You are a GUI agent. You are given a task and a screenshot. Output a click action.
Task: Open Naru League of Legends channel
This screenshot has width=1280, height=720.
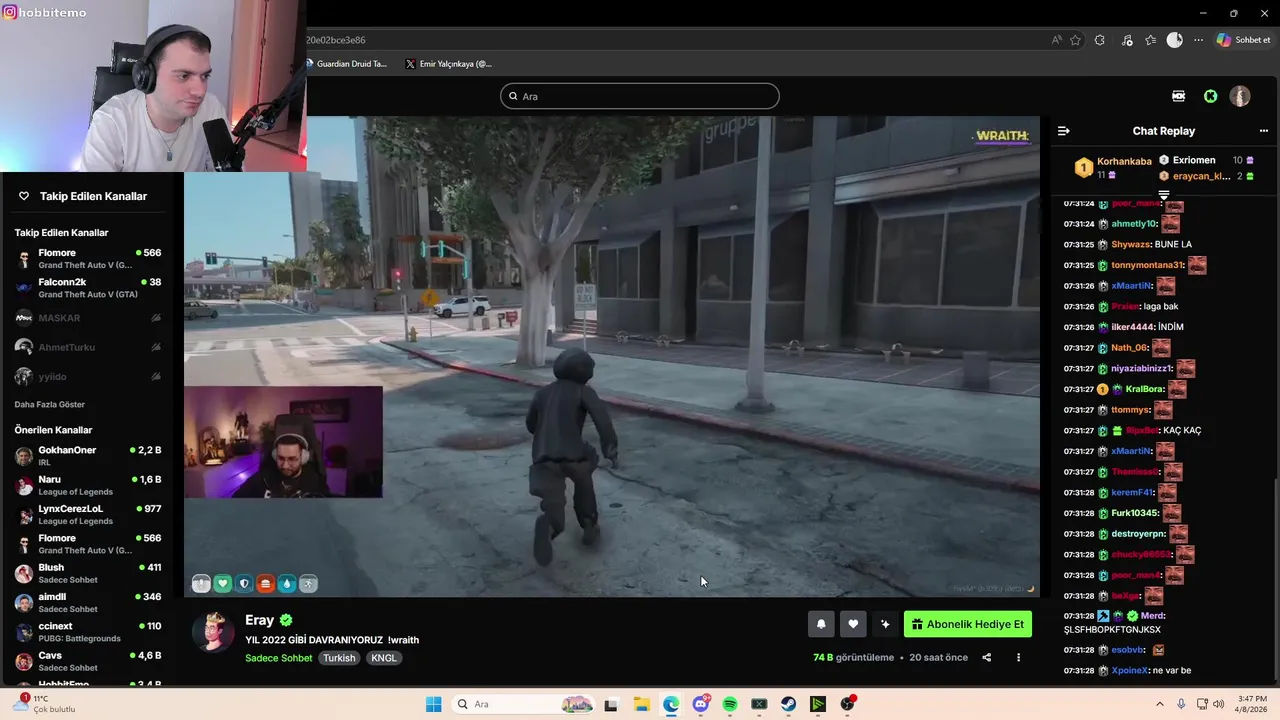click(x=88, y=485)
